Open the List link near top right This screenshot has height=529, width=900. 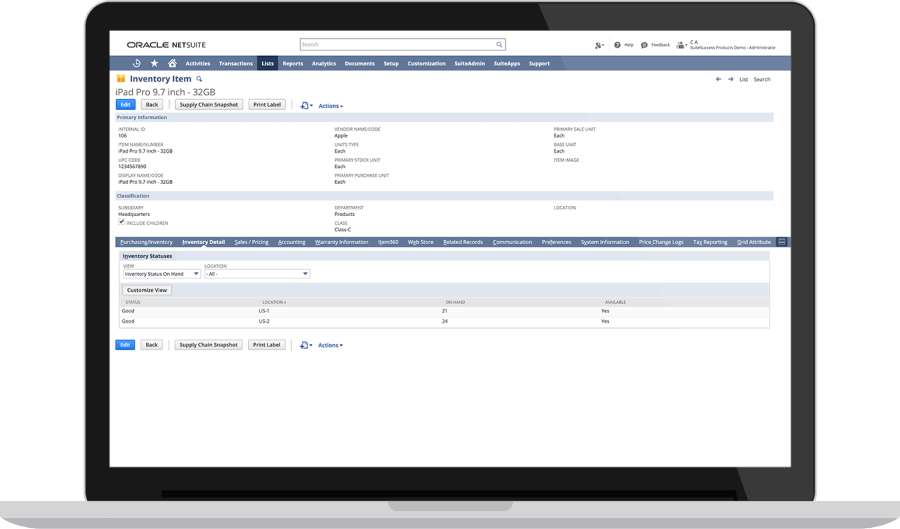(743, 80)
